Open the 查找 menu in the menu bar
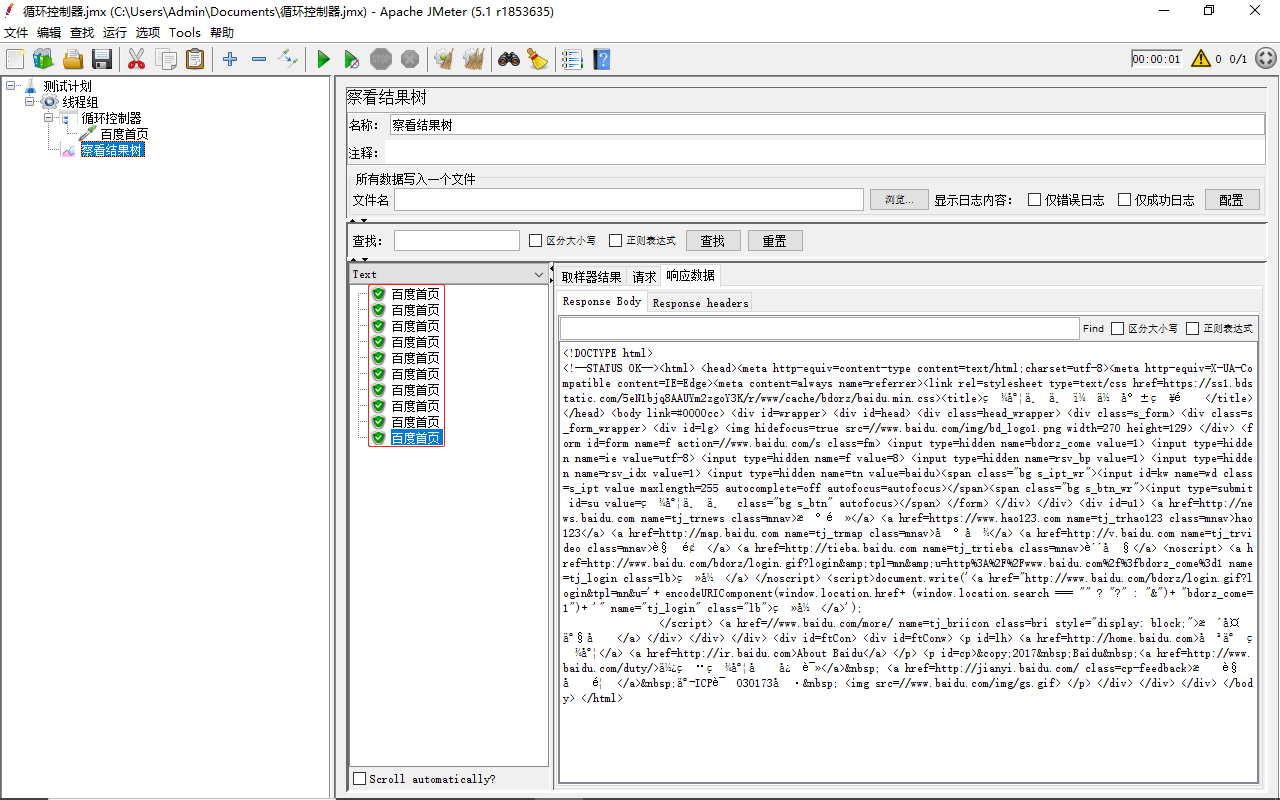The height and width of the screenshot is (800, 1280). point(82,32)
